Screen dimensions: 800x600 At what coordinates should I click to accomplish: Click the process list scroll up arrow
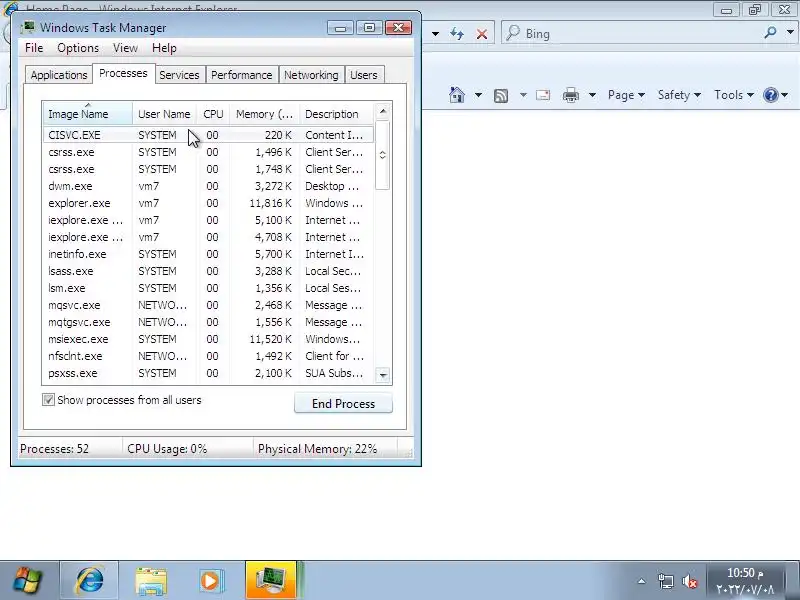(x=383, y=111)
